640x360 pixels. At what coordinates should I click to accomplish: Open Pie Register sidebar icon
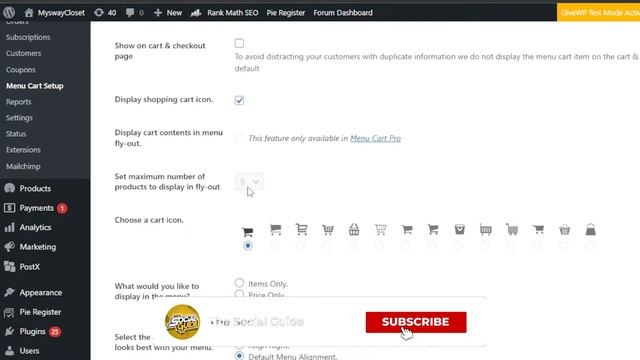[9, 312]
